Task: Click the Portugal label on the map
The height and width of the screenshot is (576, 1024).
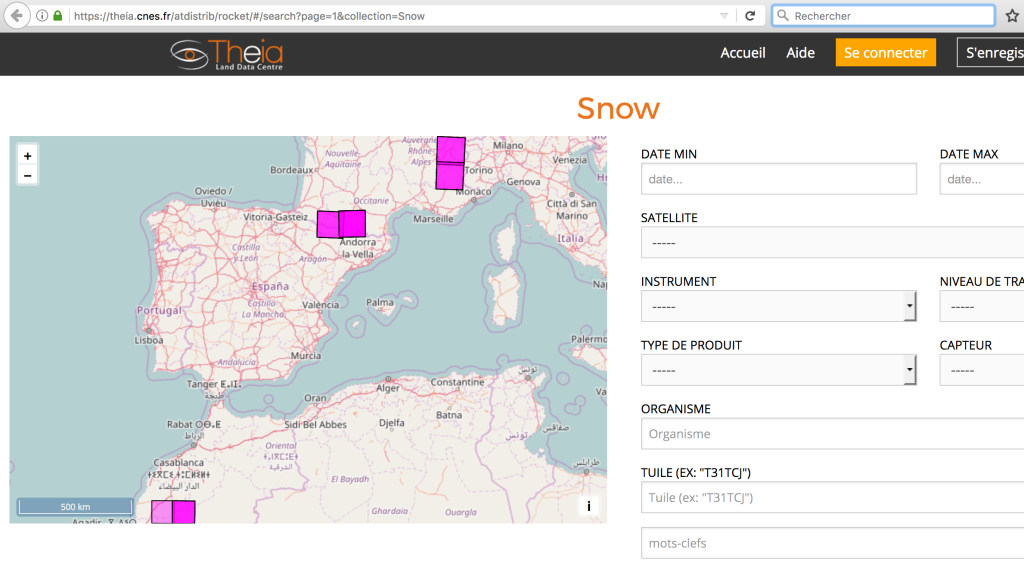Action: pyautogui.click(x=159, y=310)
